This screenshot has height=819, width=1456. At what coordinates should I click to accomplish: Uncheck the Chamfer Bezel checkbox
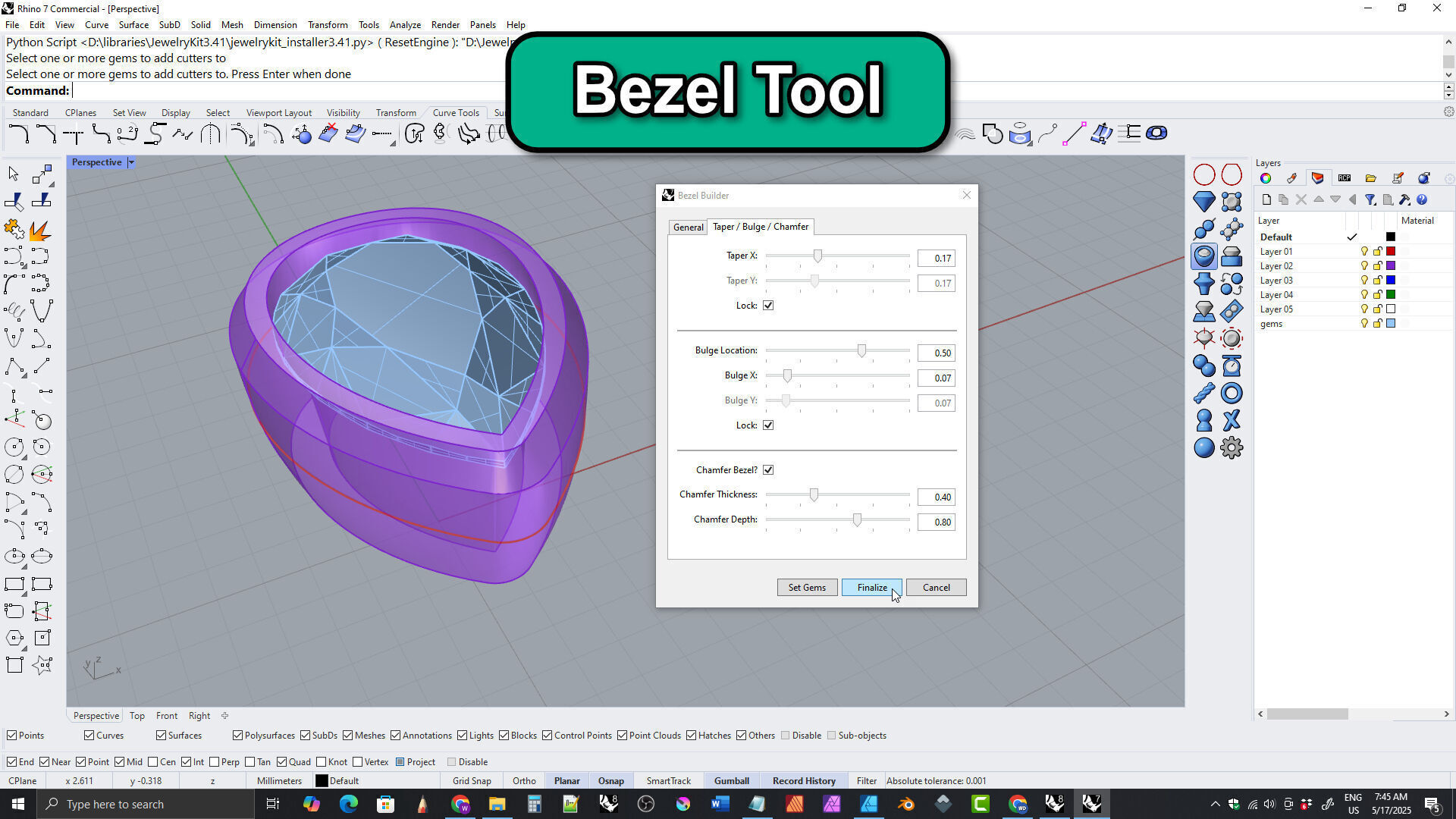point(768,470)
